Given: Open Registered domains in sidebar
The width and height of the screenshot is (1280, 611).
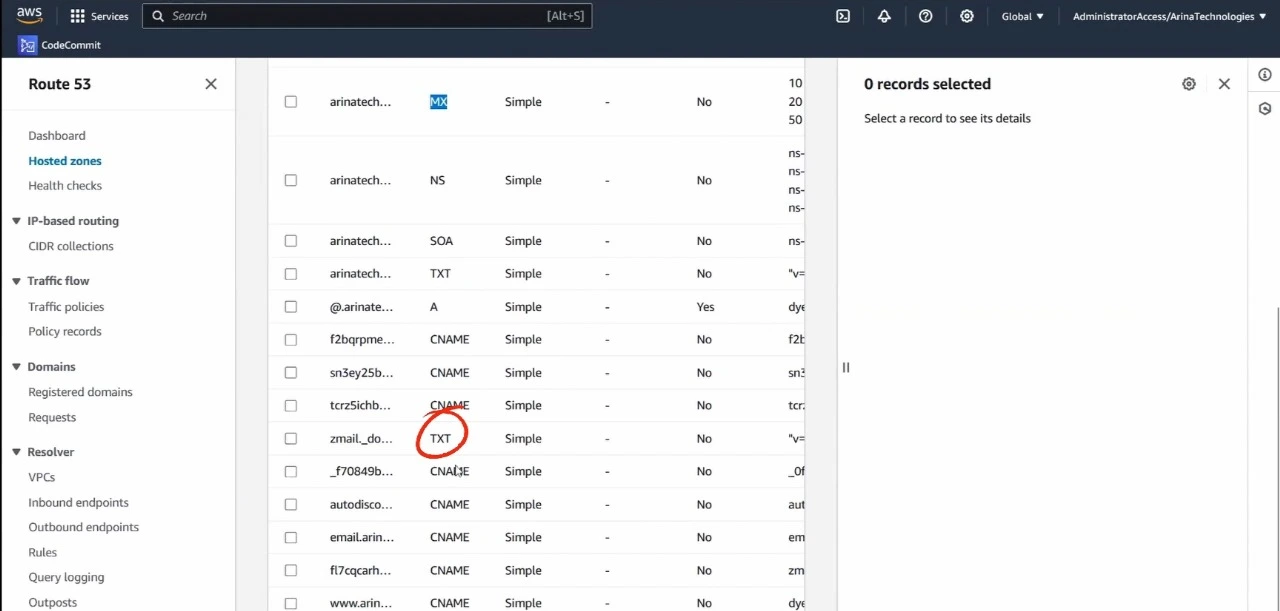Looking at the screenshot, I should [80, 392].
